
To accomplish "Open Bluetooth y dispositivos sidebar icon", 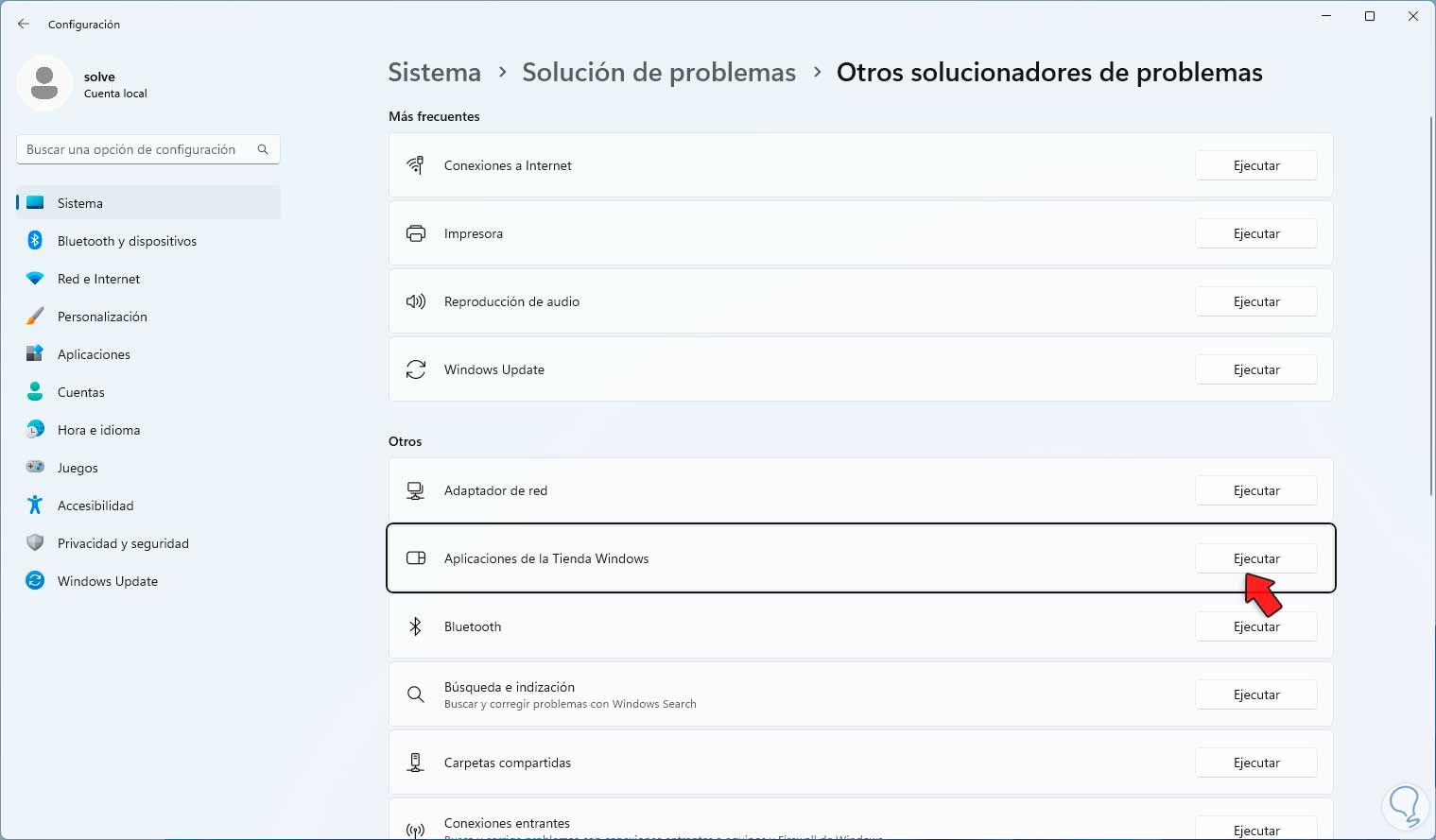I will [x=35, y=241].
